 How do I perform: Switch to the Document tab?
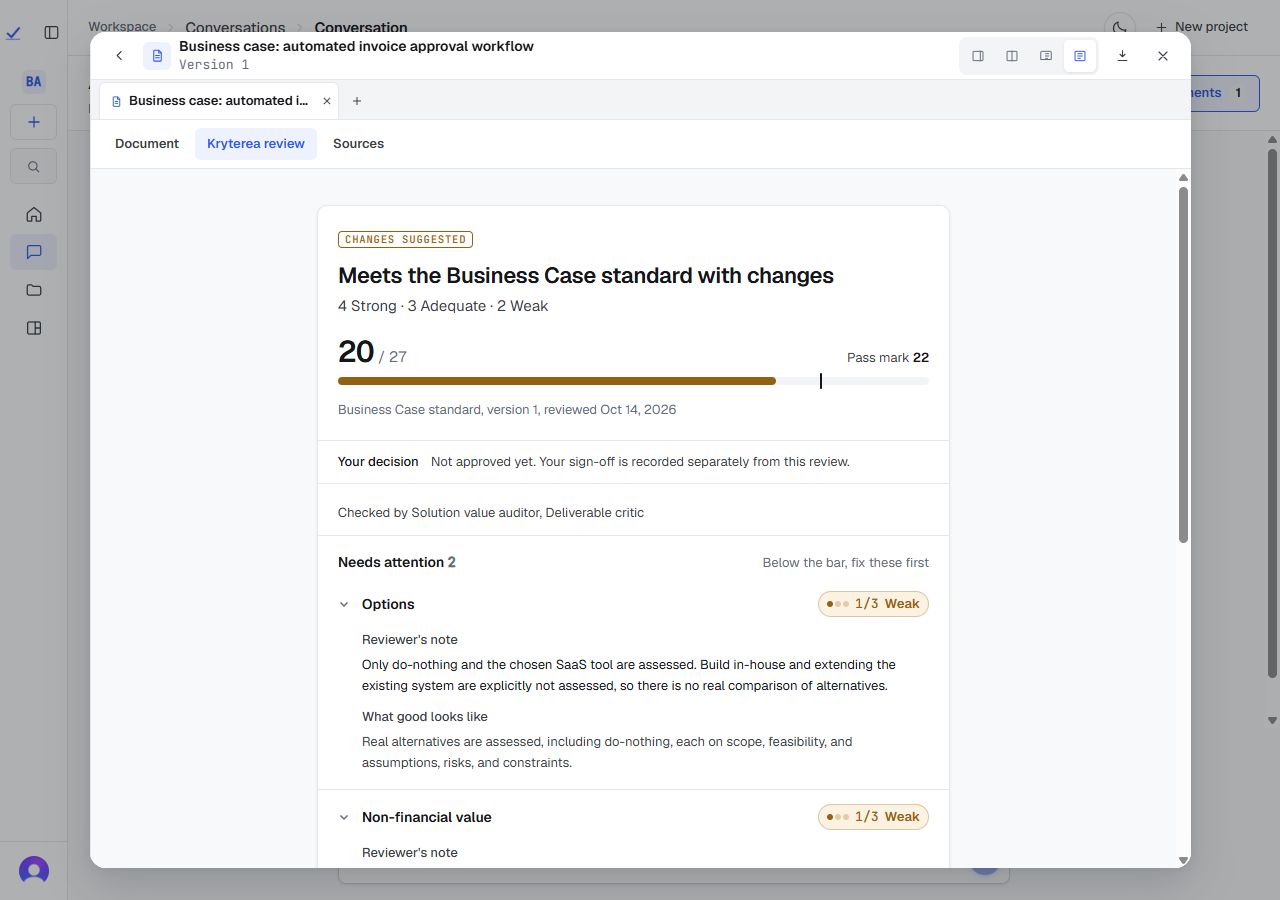pos(147,144)
